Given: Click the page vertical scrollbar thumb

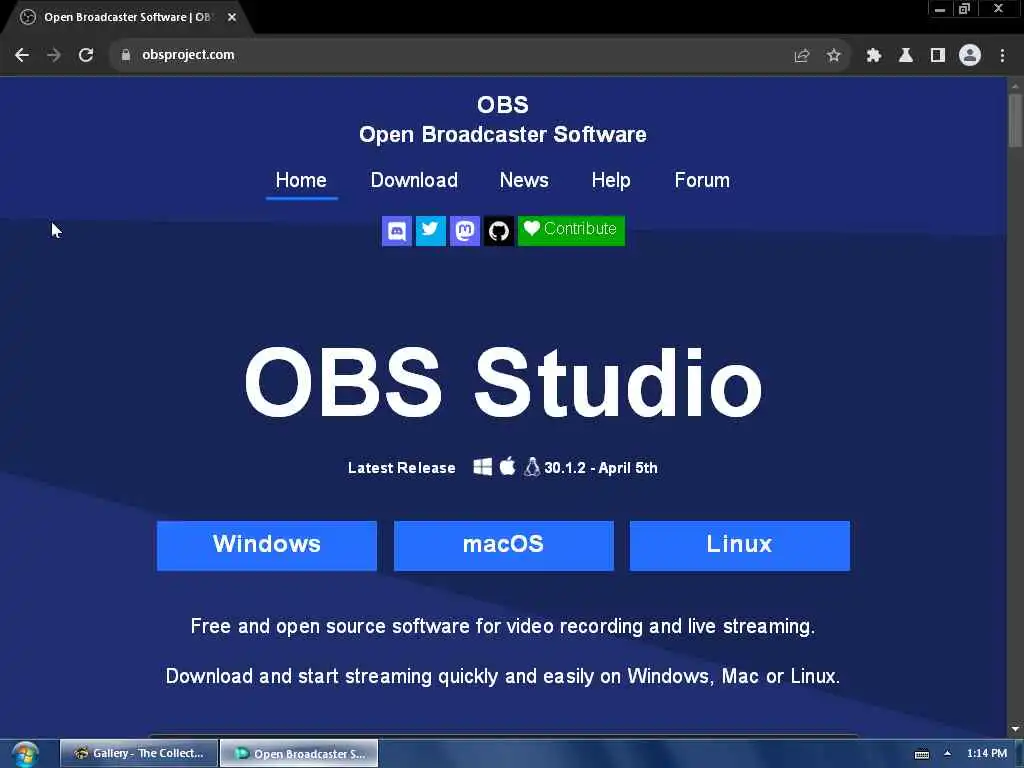Looking at the screenshot, I should (x=1015, y=121).
